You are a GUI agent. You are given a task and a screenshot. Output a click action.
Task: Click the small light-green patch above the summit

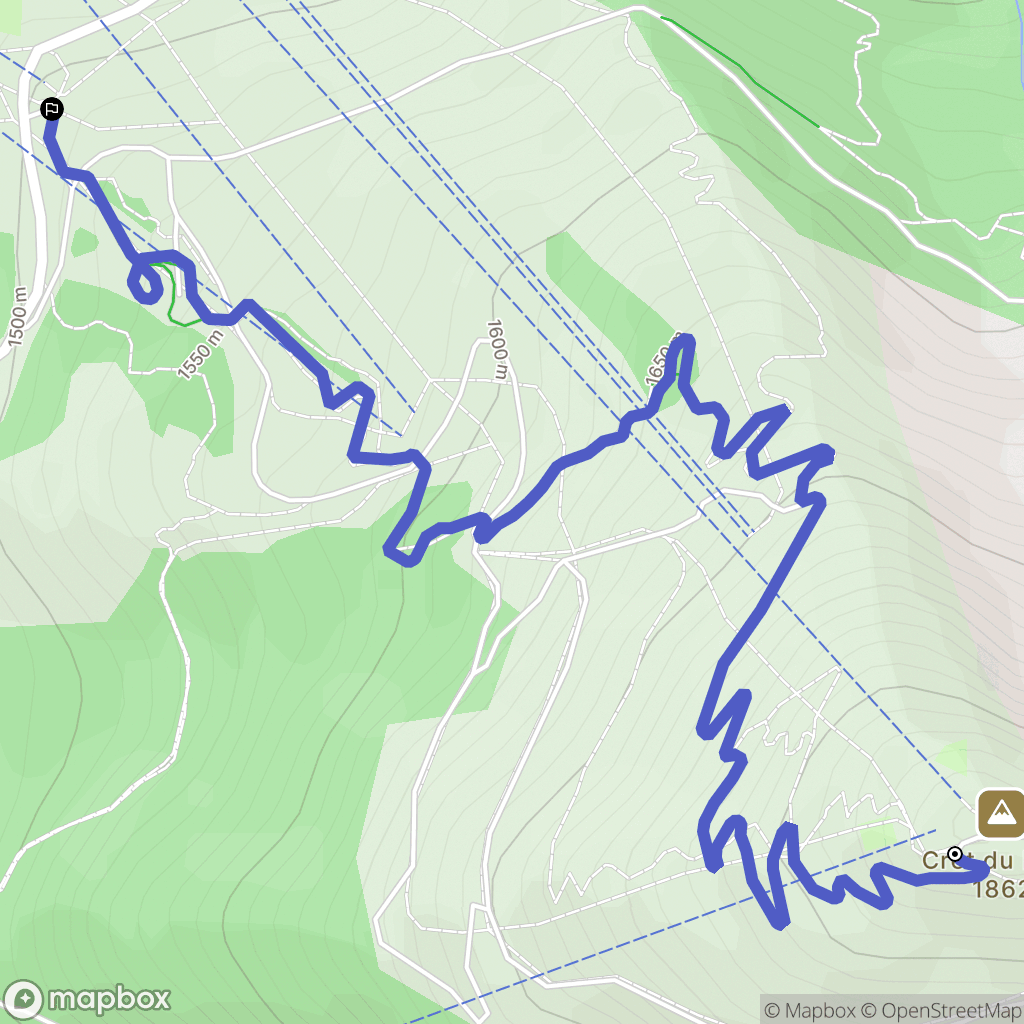[953, 758]
